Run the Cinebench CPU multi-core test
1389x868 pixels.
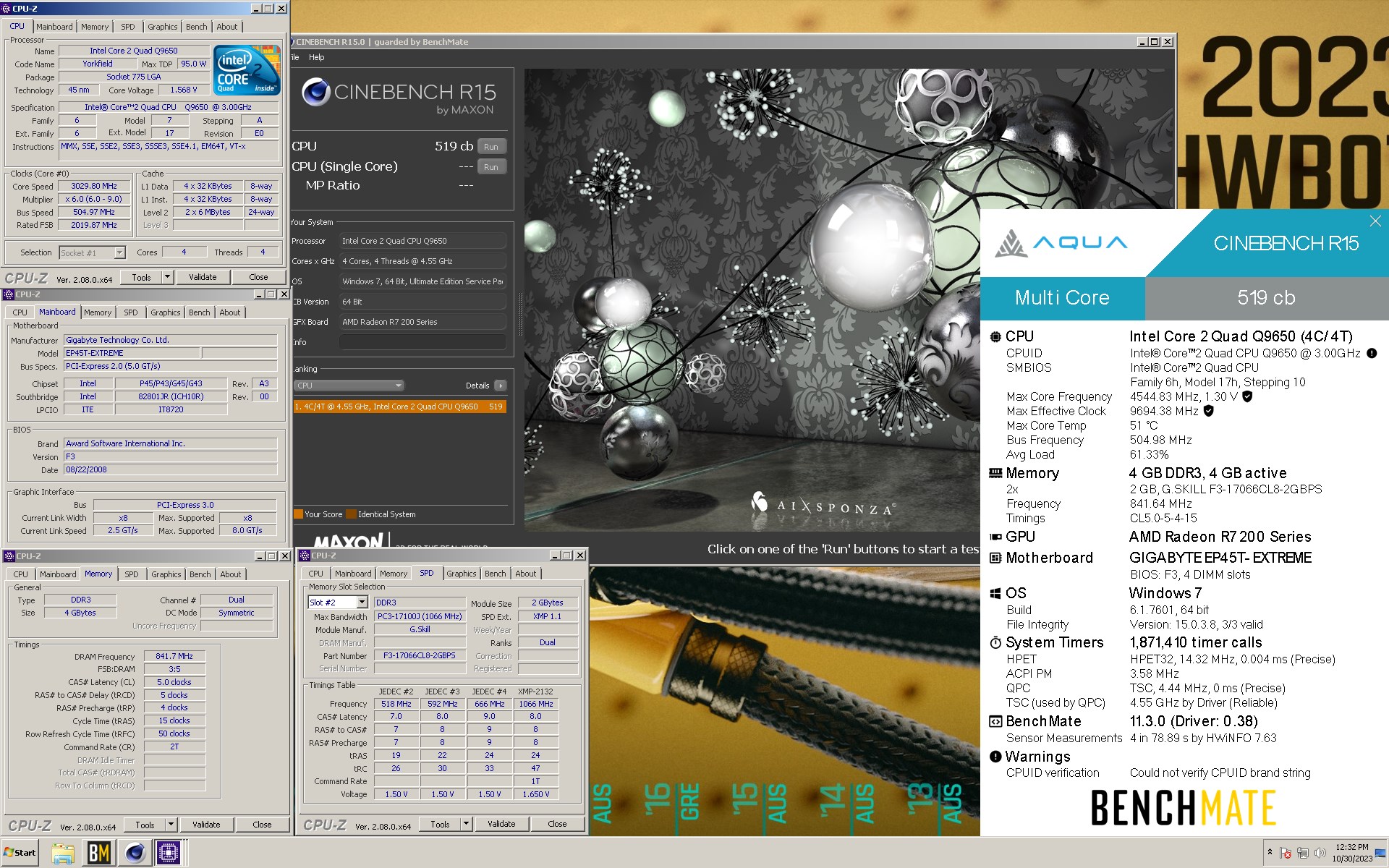pyautogui.click(x=491, y=147)
